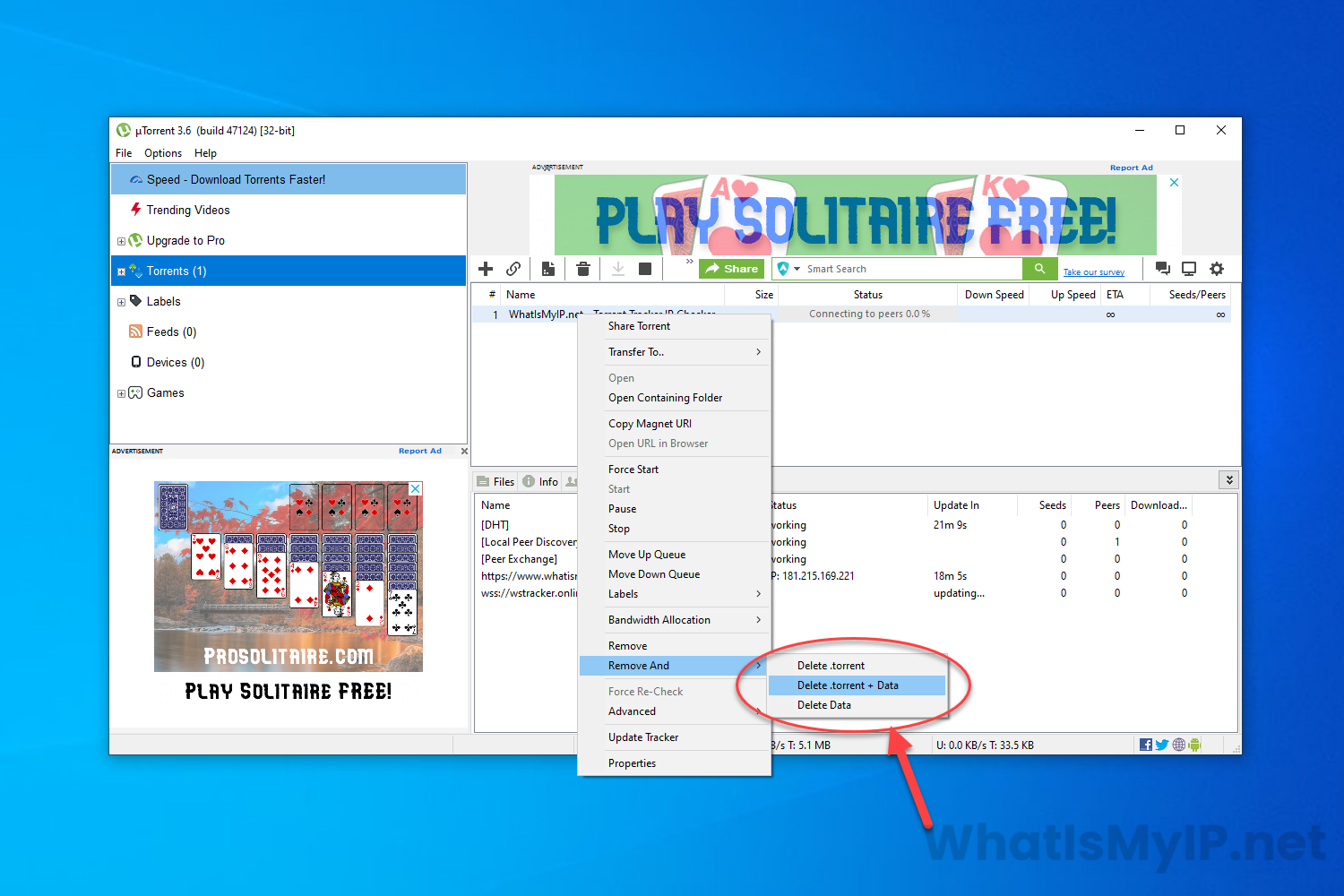Viewport: 1344px width, 896px height.
Task: Expand the Games tree node
Action: pyautogui.click(x=121, y=393)
